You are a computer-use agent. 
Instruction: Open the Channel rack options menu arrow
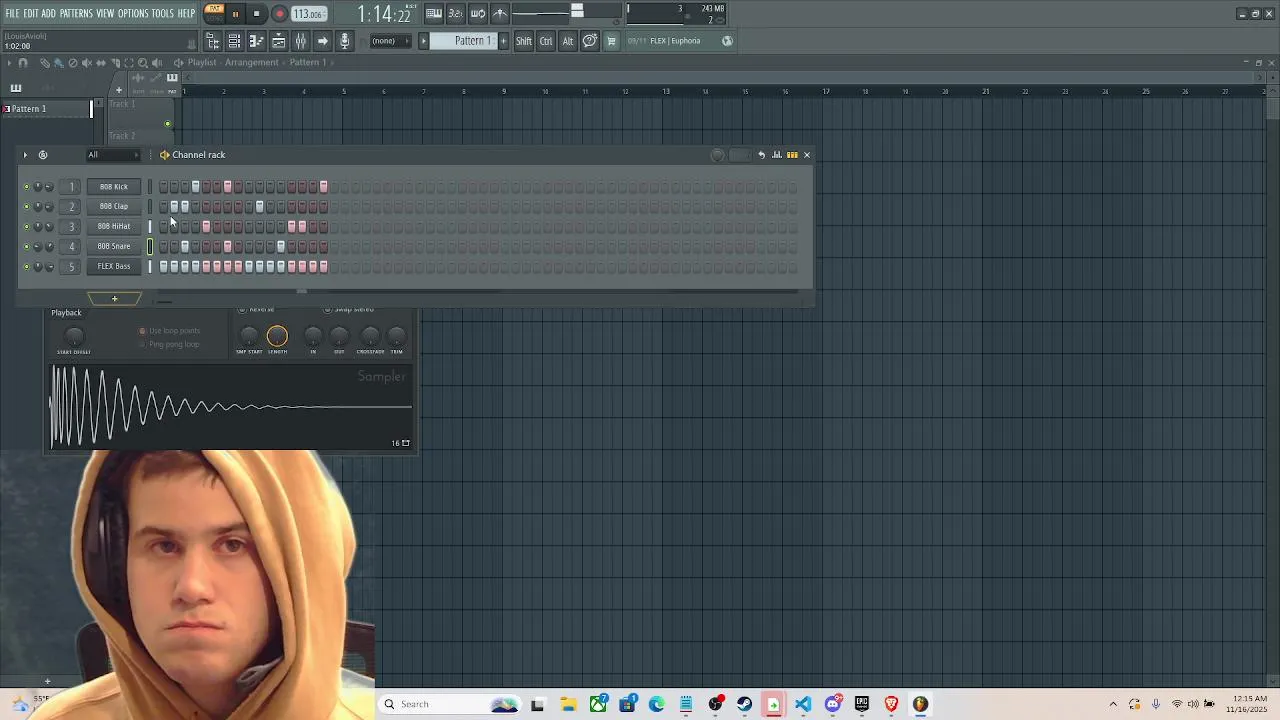[25, 155]
